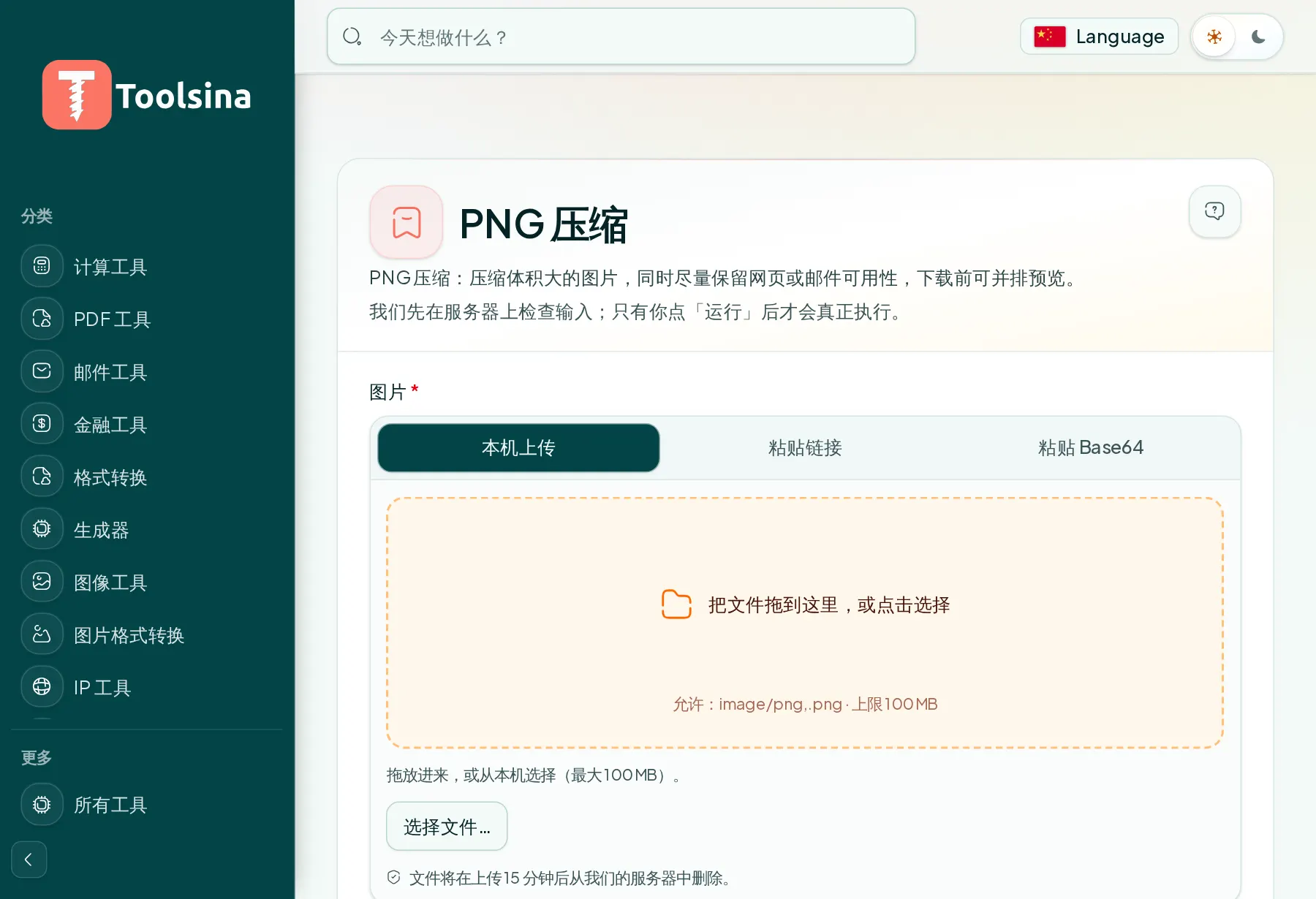Open the 计算工具 category
This screenshot has width=1316, height=899.
[x=110, y=267]
